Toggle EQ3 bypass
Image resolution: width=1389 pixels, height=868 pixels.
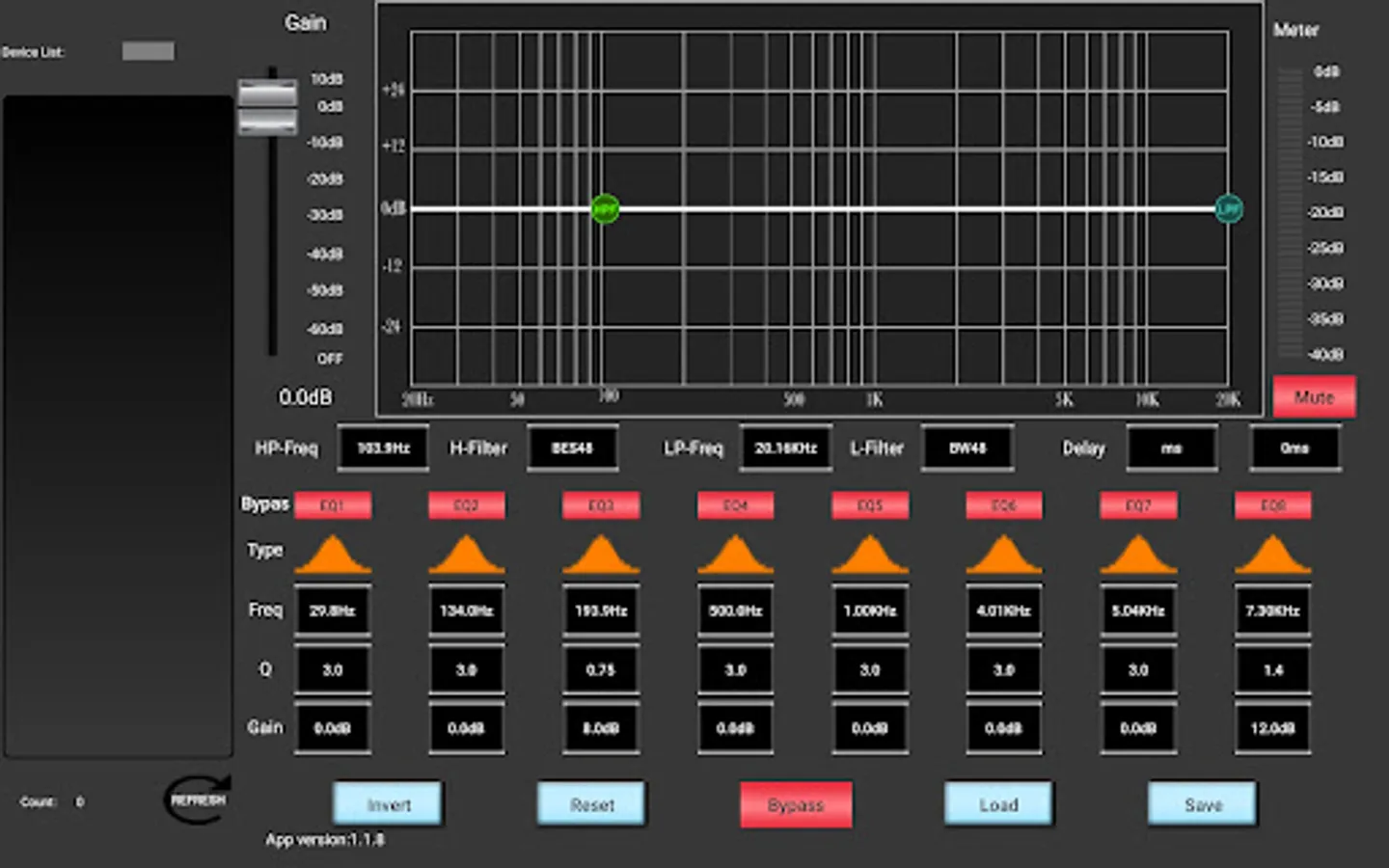600,505
